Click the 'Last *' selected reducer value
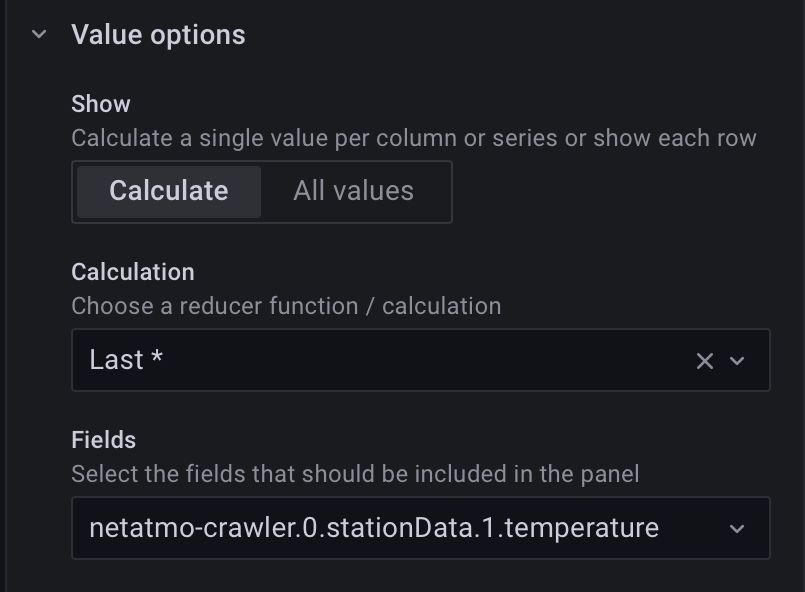This screenshot has height=592, width=805. 125,360
